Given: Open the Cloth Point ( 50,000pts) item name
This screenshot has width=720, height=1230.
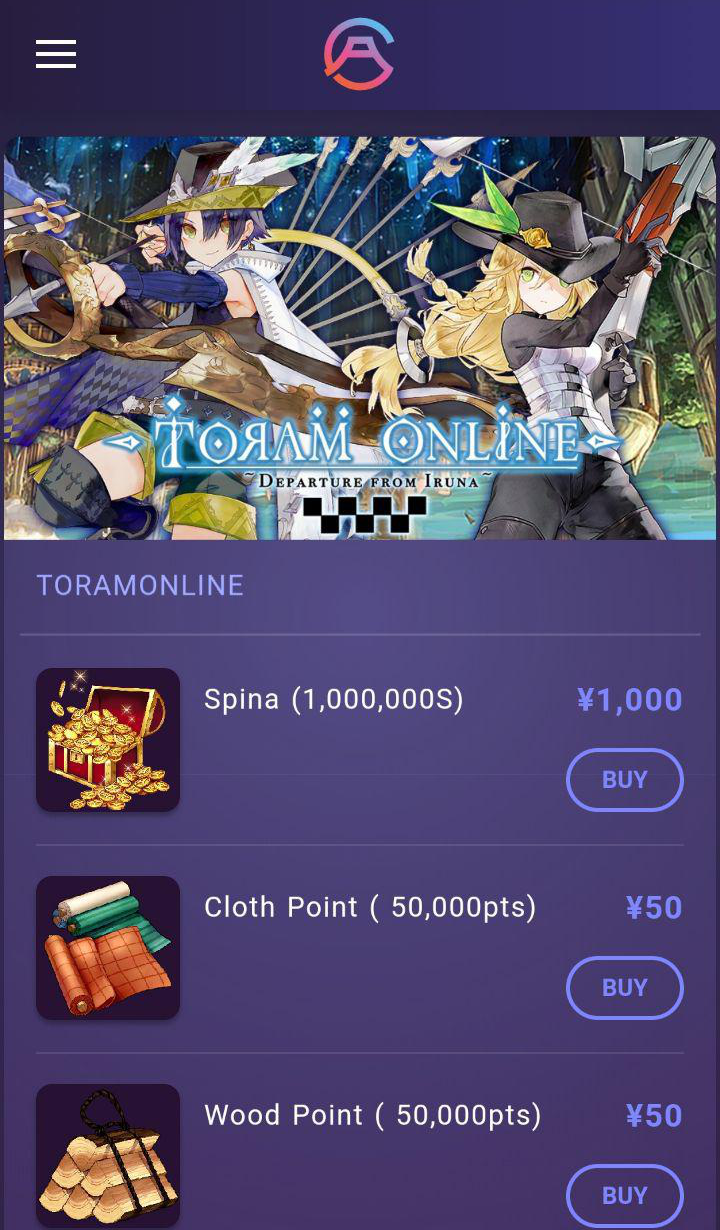Looking at the screenshot, I should (x=370, y=907).
